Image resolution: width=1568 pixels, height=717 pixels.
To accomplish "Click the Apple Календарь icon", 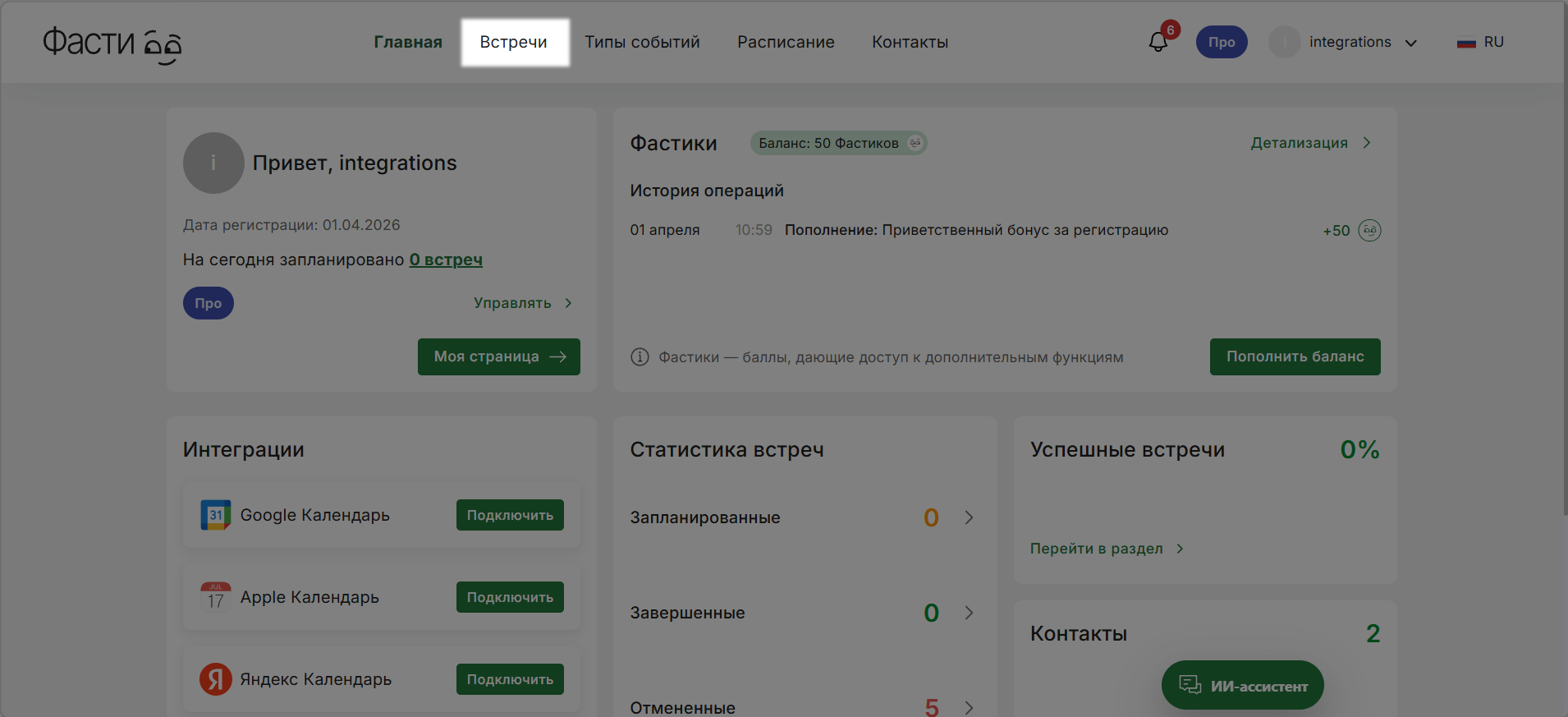I will (x=215, y=597).
